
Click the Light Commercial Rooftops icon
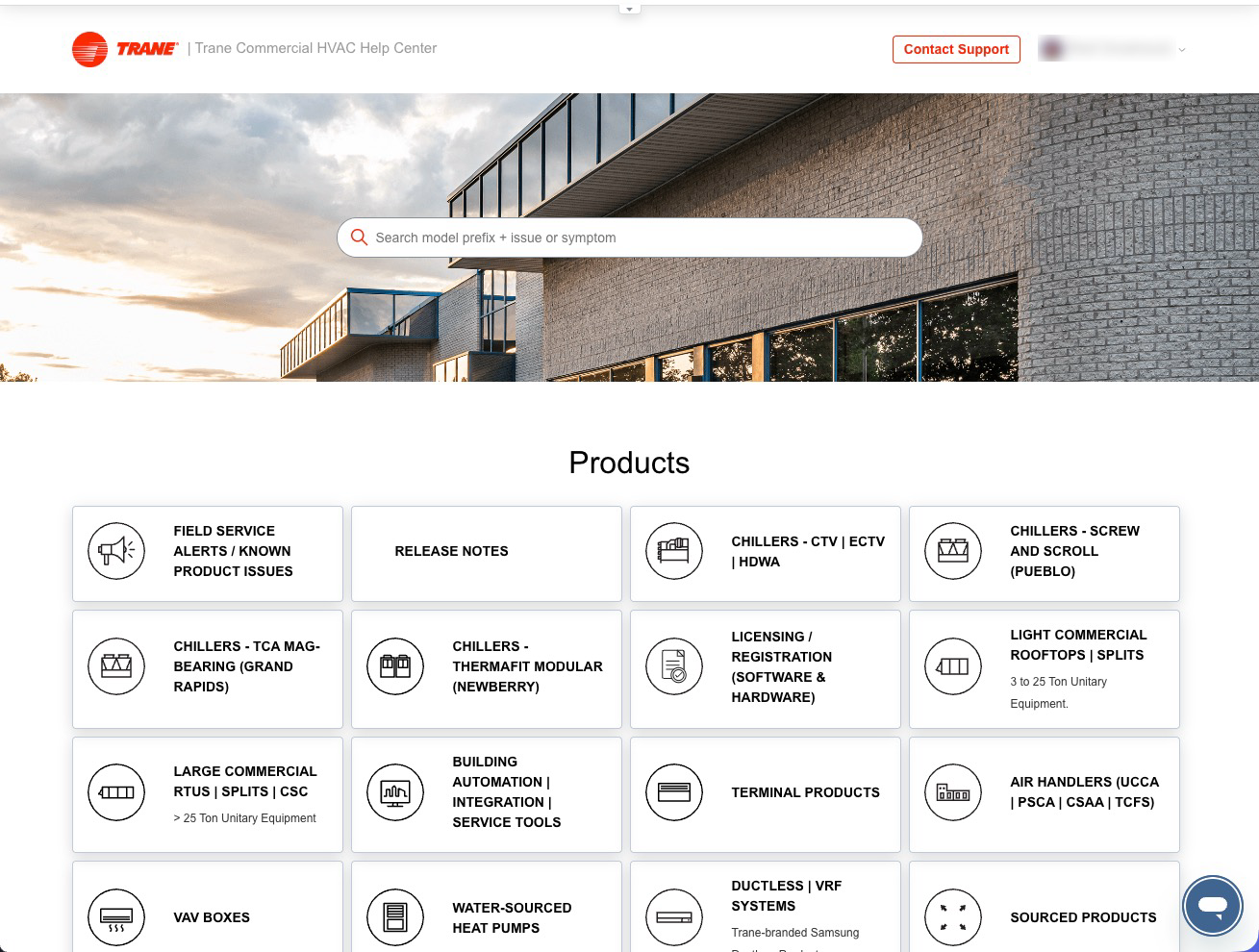coord(953,666)
